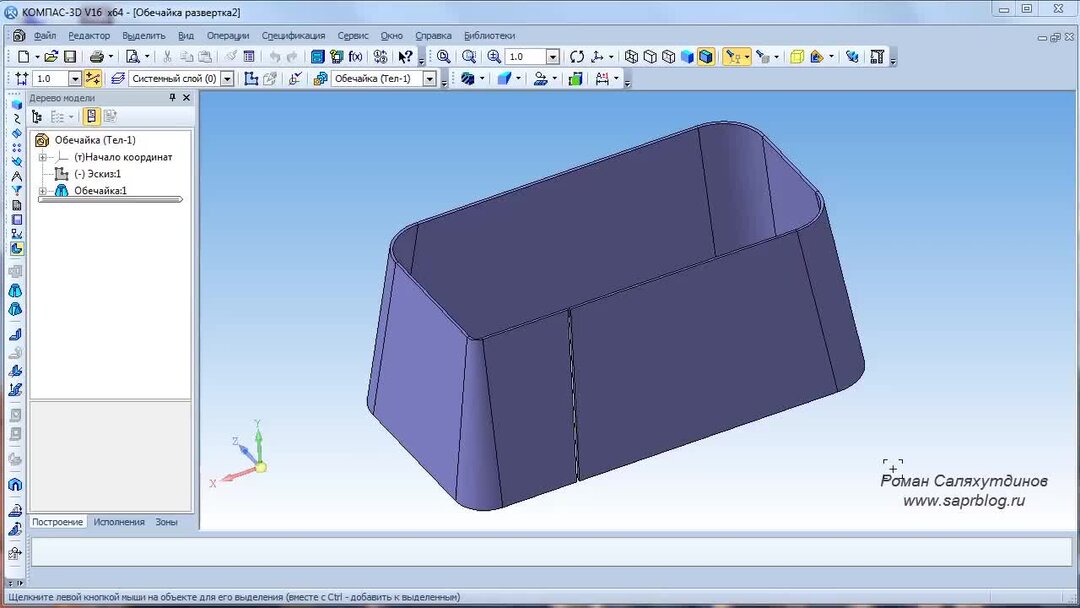Toggle shaded with edges display mode
The width and height of the screenshot is (1080, 608).
[x=705, y=57]
